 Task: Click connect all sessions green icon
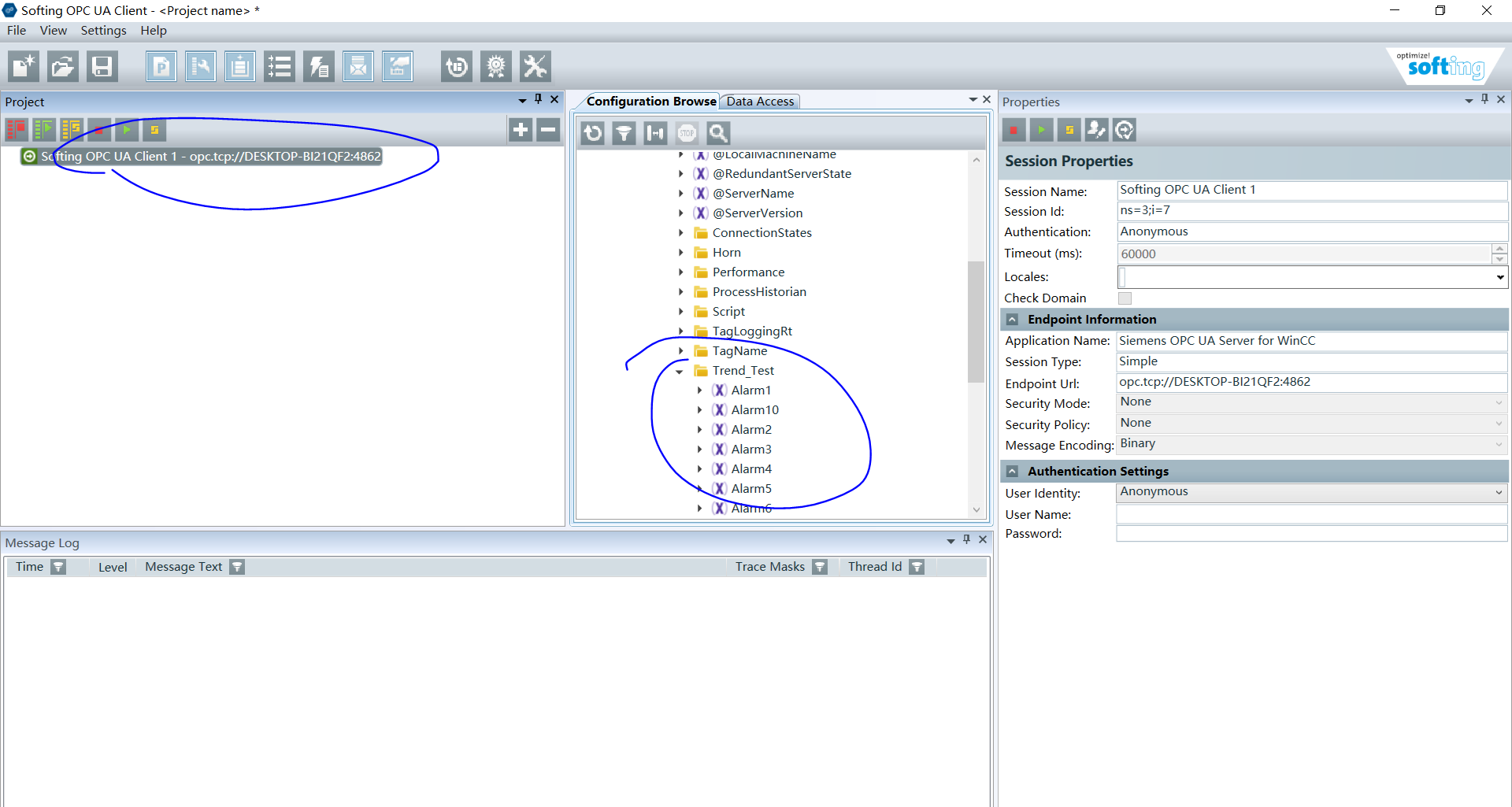(x=44, y=130)
